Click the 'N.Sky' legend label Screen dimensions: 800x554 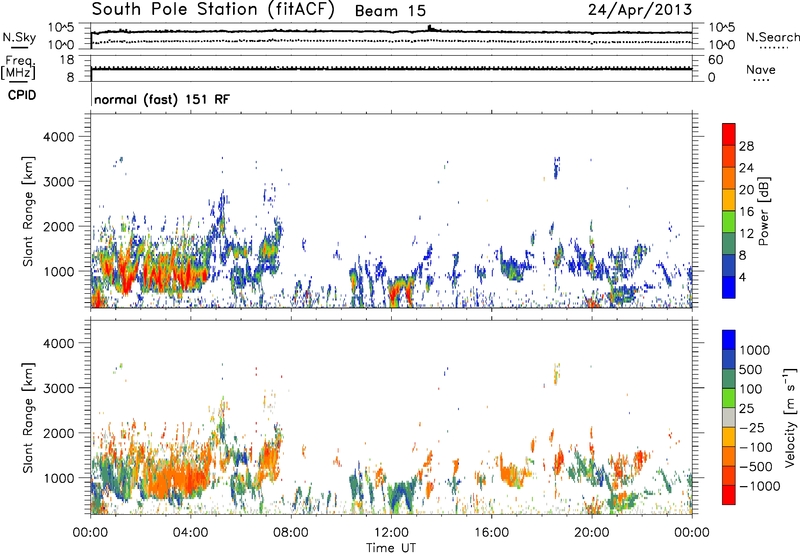click(x=19, y=37)
